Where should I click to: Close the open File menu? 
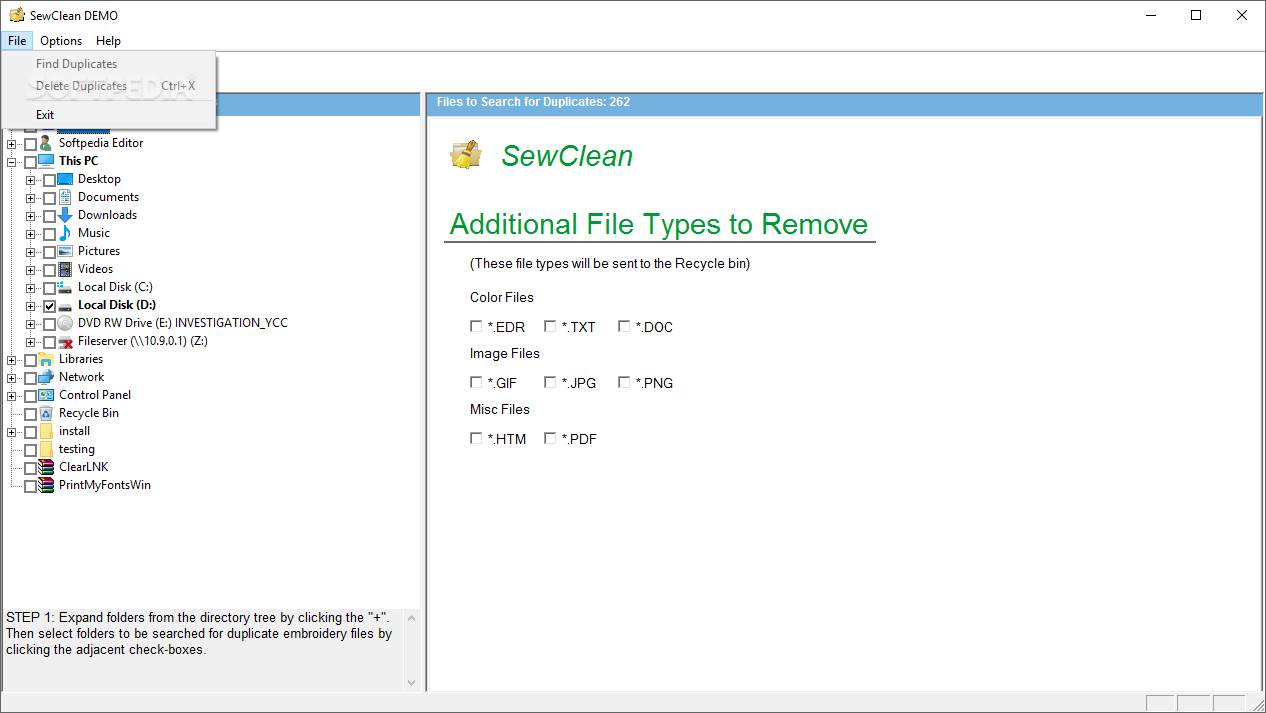point(17,41)
